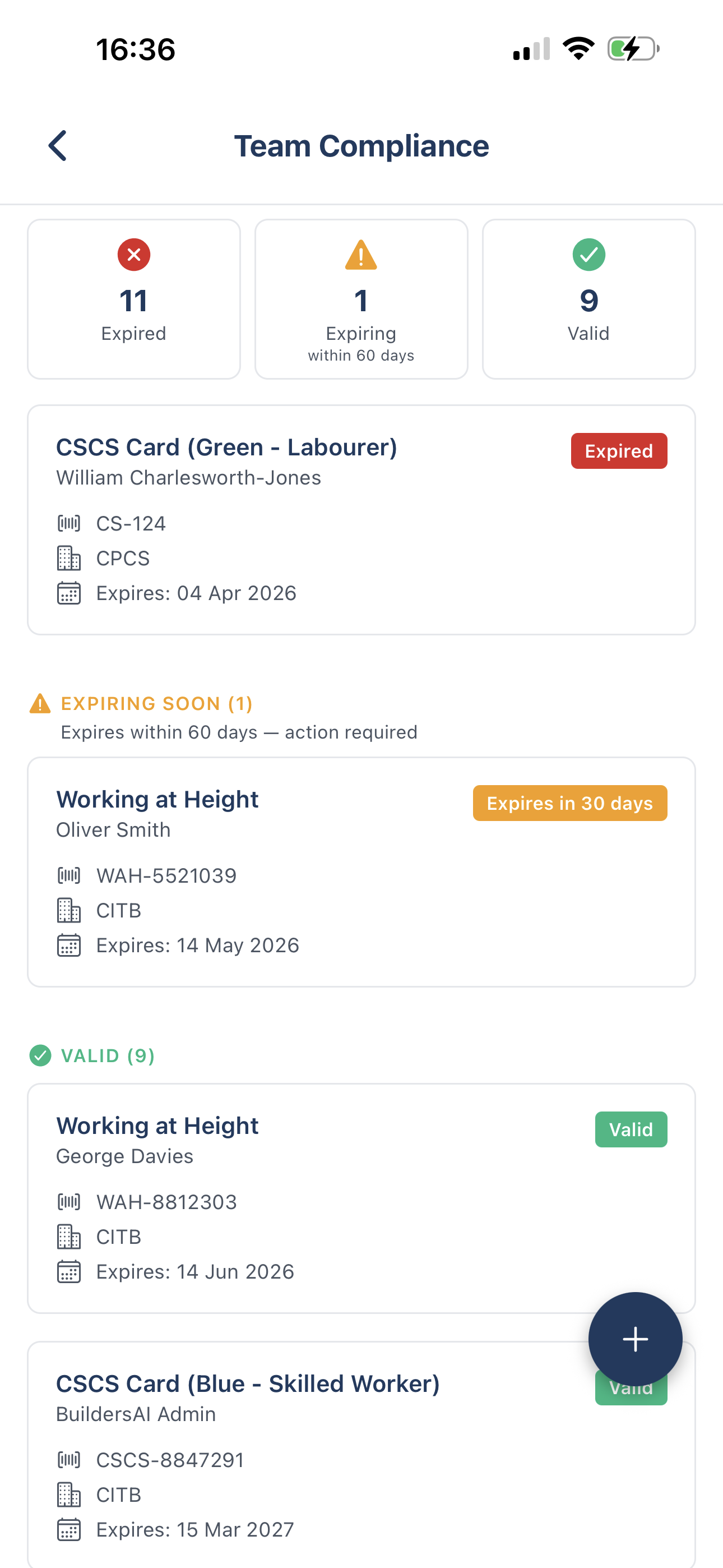Tap the building icon next to CPCS
The width and height of the screenshot is (723, 1568).
pos(69,557)
